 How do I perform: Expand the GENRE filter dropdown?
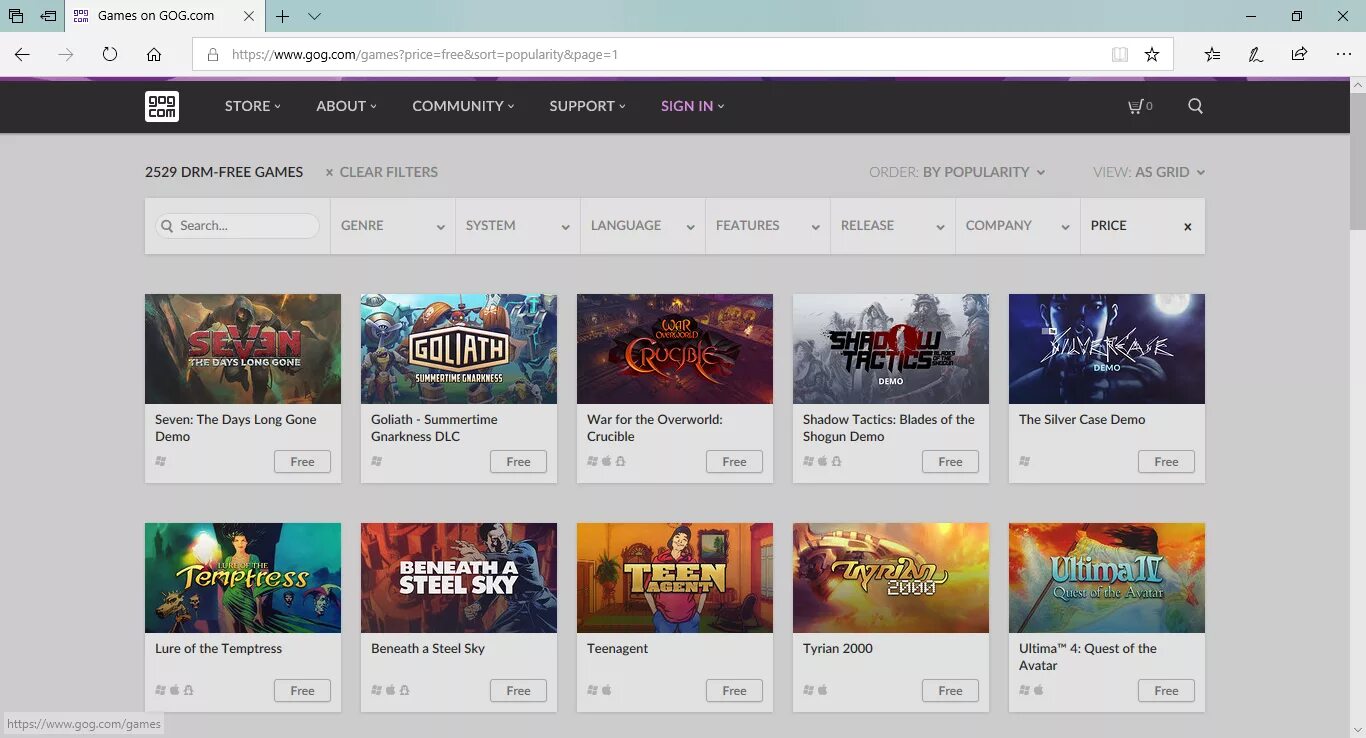coord(393,226)
